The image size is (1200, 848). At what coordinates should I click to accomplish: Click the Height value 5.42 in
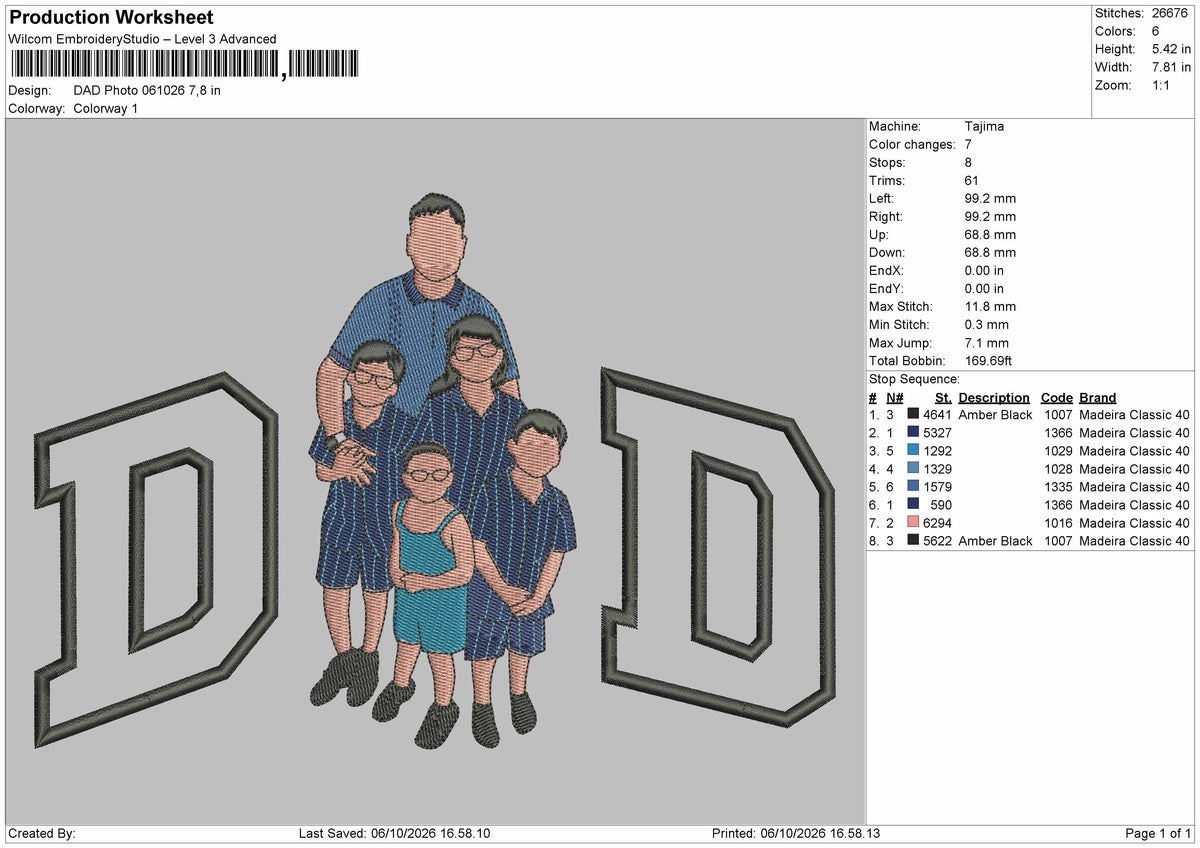click(x=1171, y=49)
